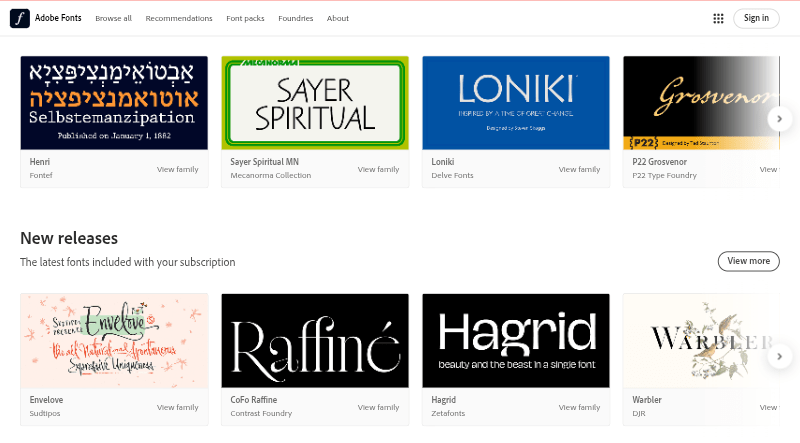The height and width of the screenshot is (443, 800).
Task: Open the About page link
Action: pyautogui.click(x=338, y=18)
